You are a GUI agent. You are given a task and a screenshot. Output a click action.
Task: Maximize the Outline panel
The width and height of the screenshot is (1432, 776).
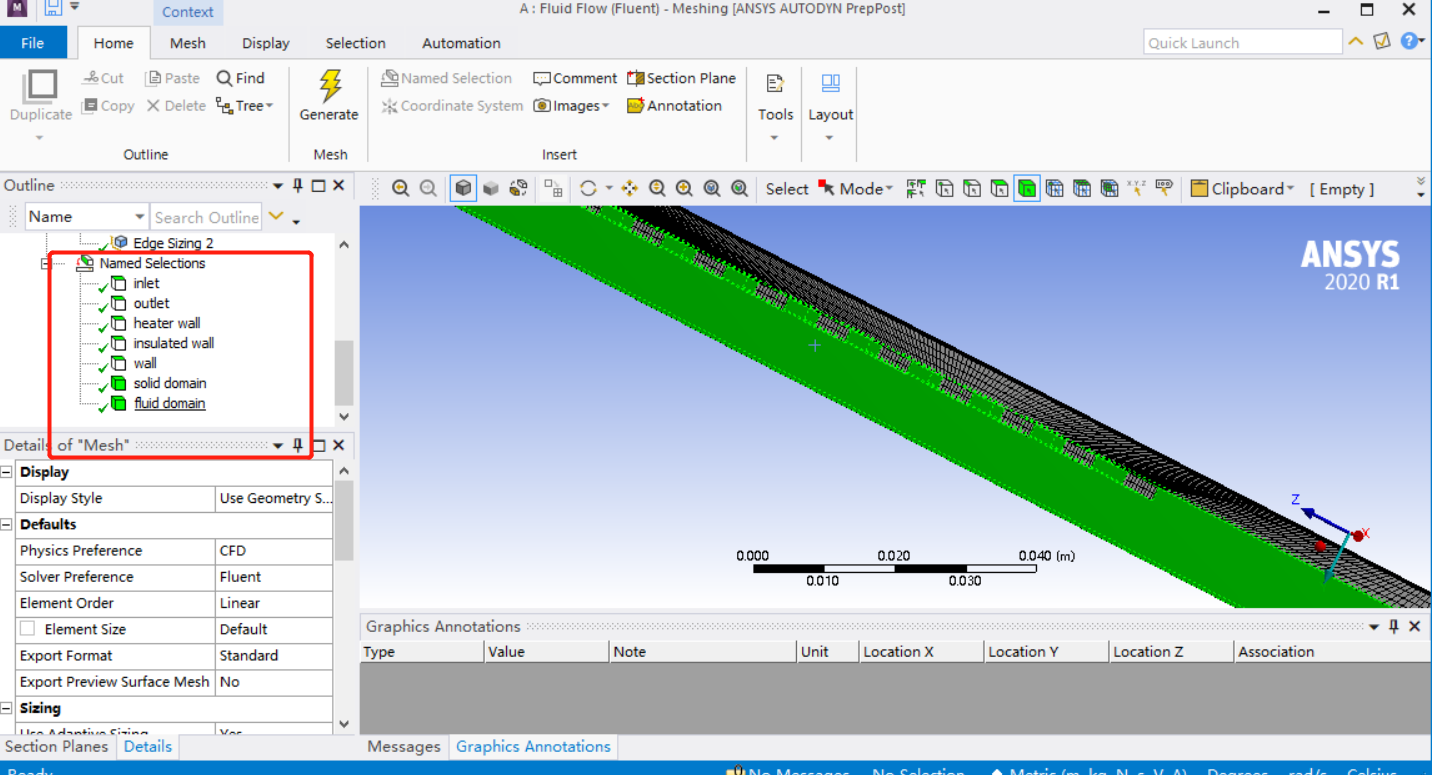point(318,186)
